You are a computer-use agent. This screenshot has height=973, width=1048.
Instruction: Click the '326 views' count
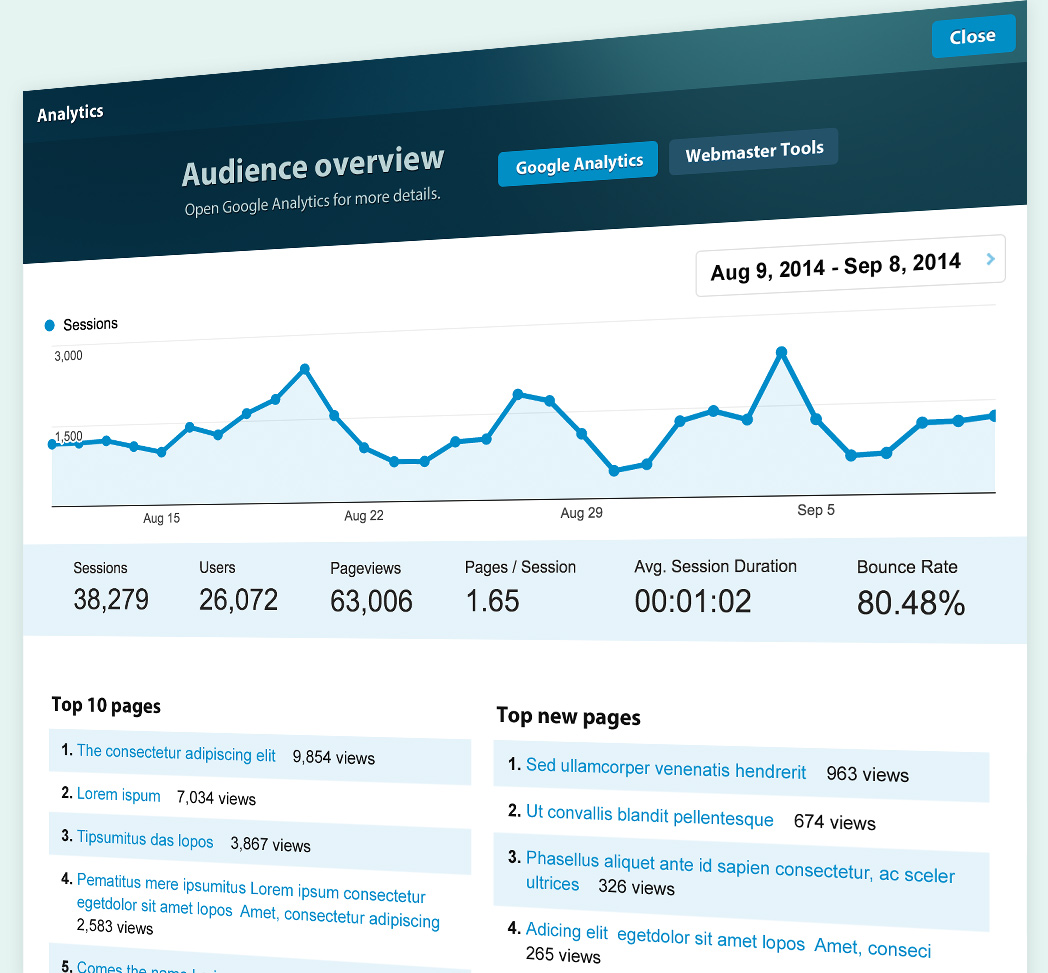tap(636, 887)
